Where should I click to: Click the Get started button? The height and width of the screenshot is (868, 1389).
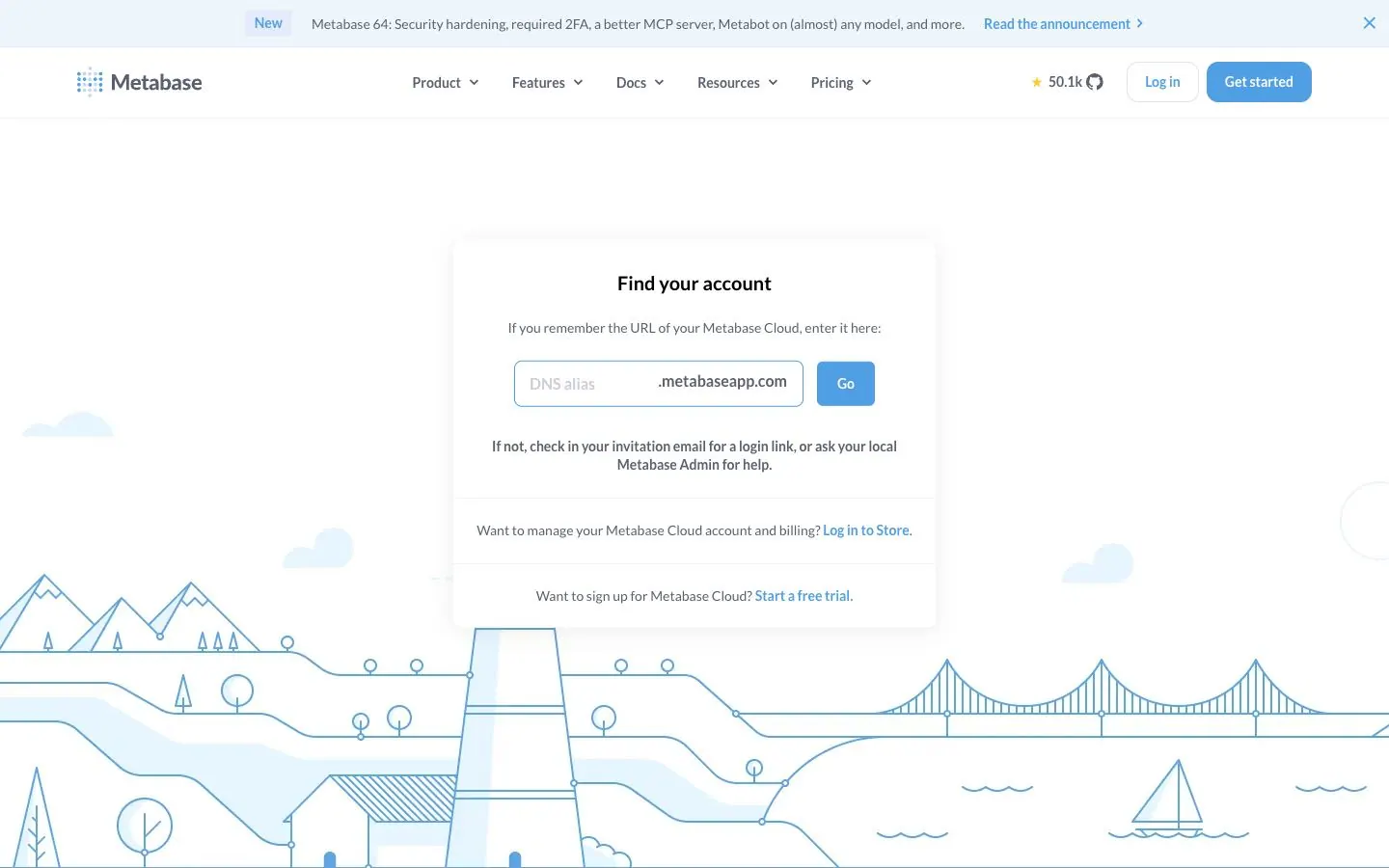coord(1259,82)
